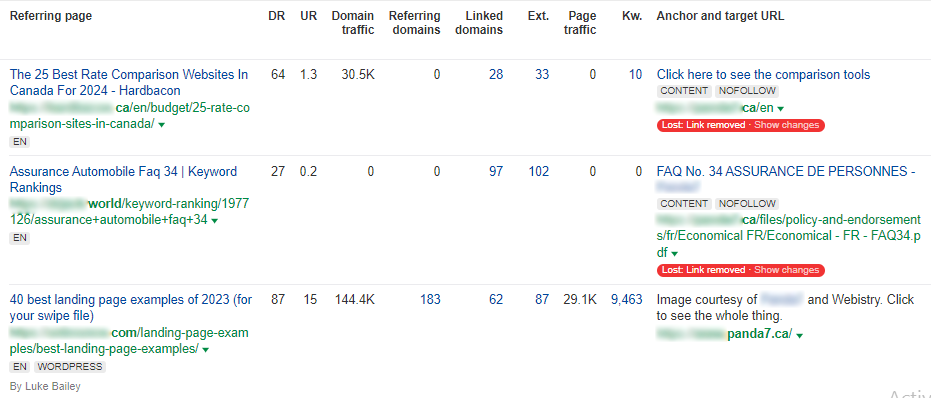Screen dimensions: 931x398
Task: Open Click here to see comparison tools anchor
Action: [763, 74]
